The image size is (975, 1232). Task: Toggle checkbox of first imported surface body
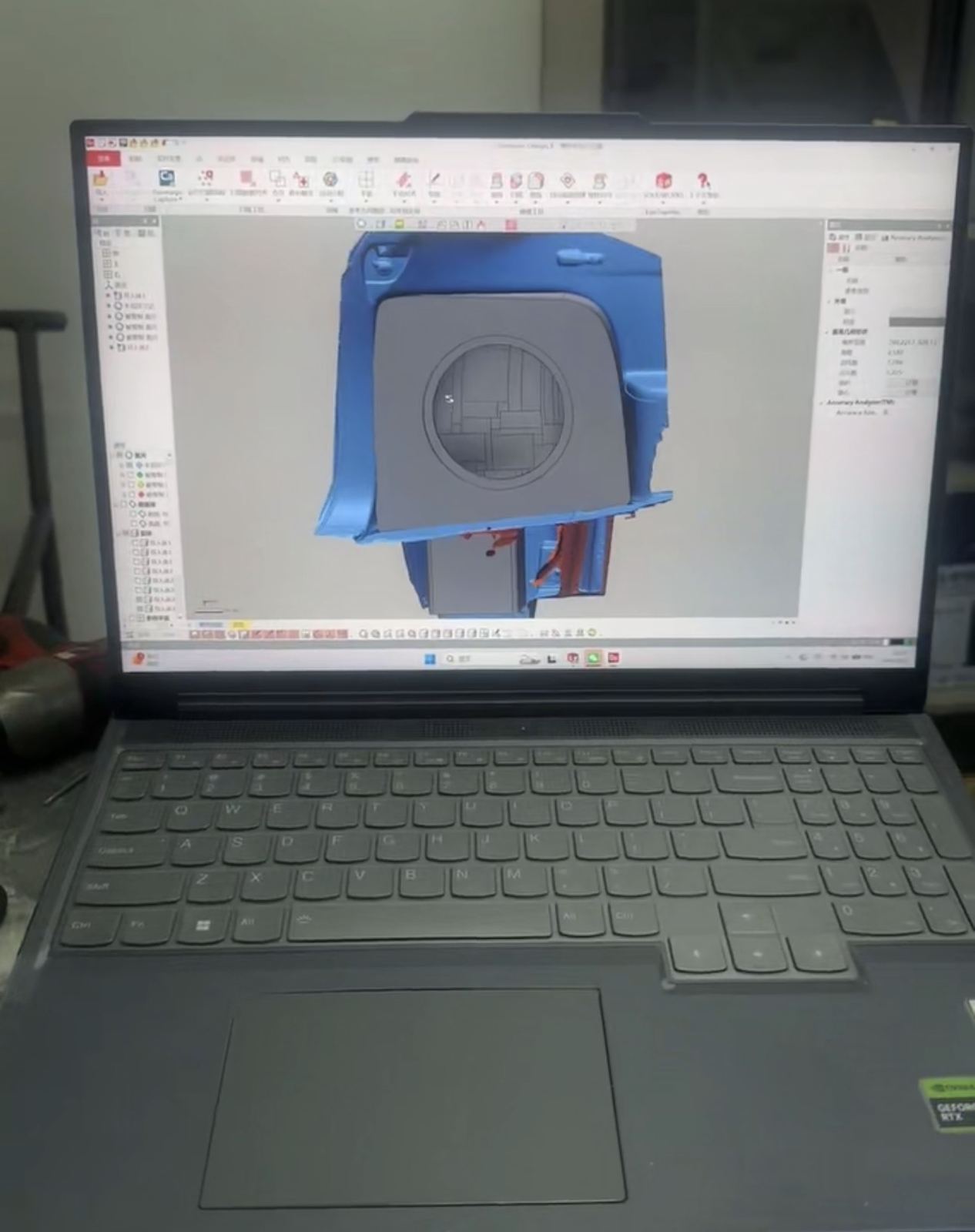pyautogui.click(x=136, y=543)
